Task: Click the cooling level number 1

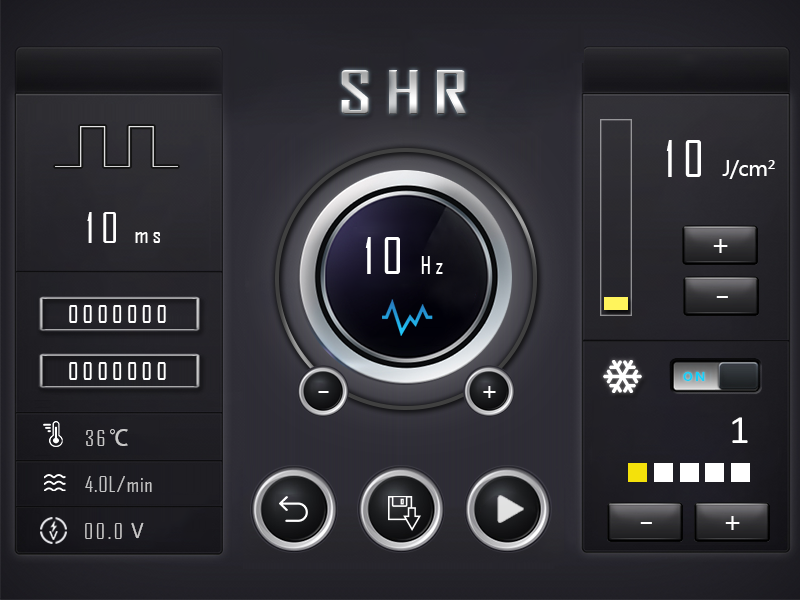Action: tap(739, 431)
